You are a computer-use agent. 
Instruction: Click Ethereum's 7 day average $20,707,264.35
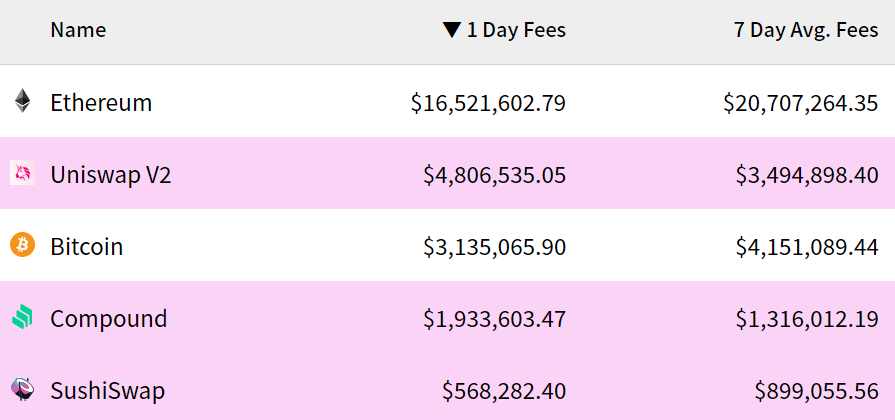[x=800, y=103]
